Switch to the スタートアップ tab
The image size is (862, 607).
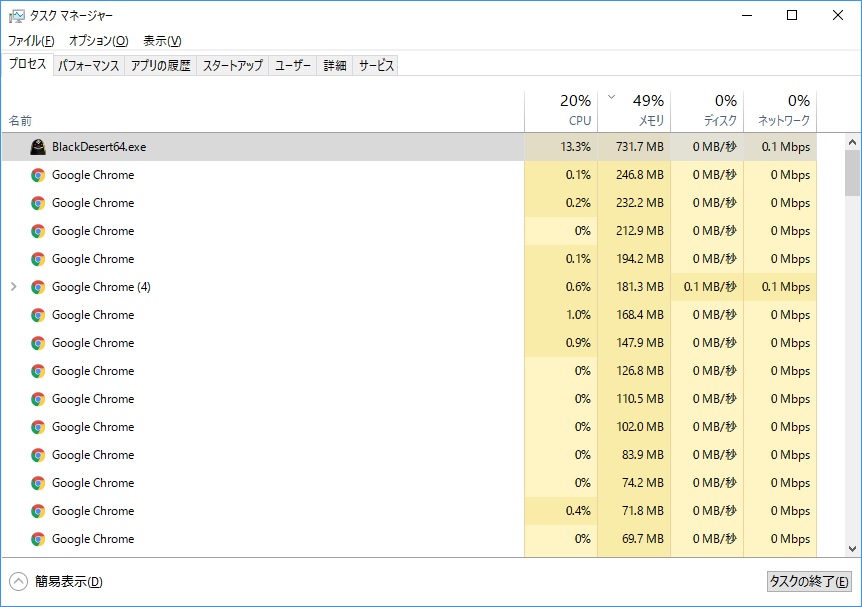pyautogui.click(x=233, y=65)
